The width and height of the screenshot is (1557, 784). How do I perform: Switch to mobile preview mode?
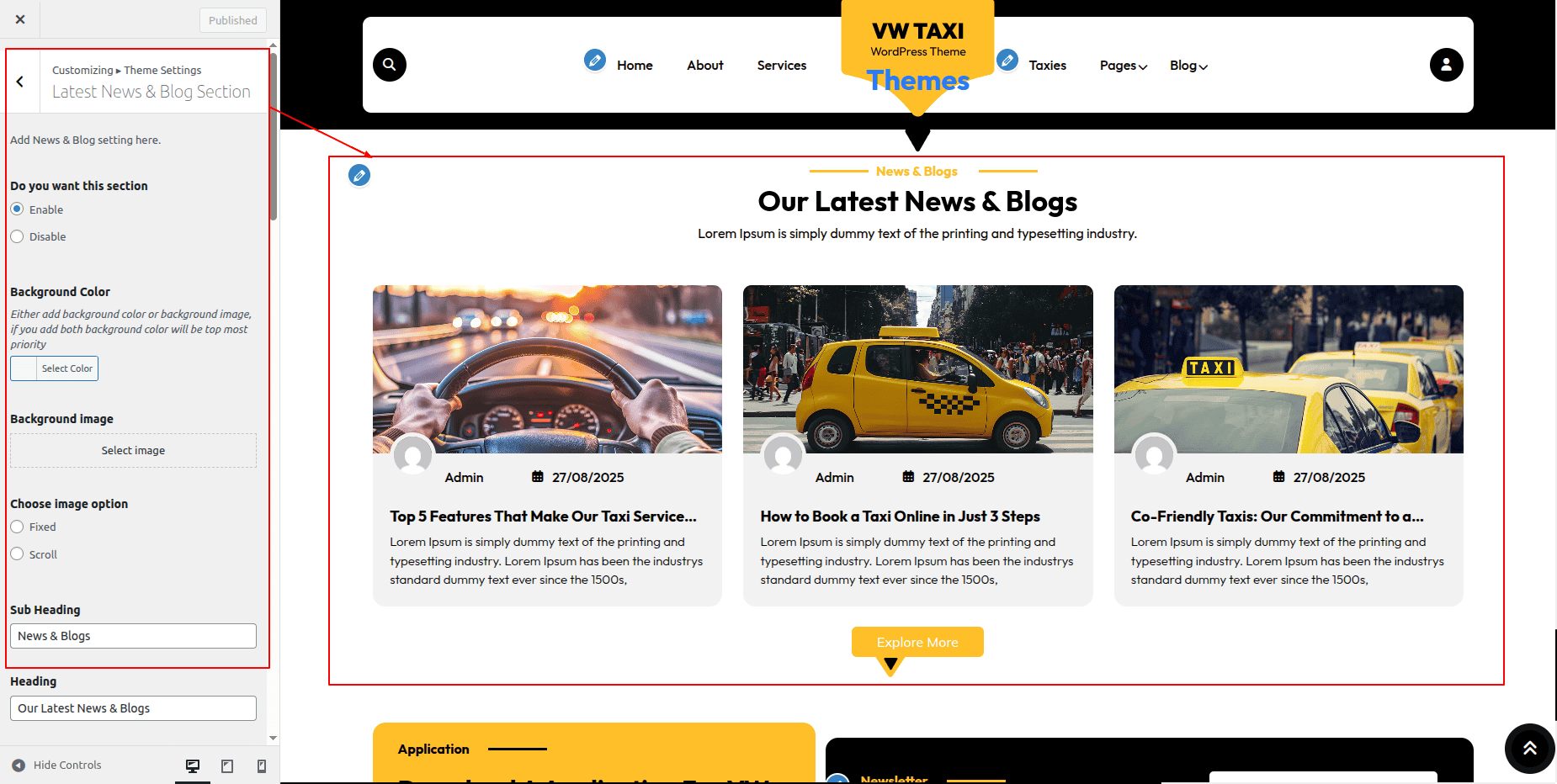[262, 765]
